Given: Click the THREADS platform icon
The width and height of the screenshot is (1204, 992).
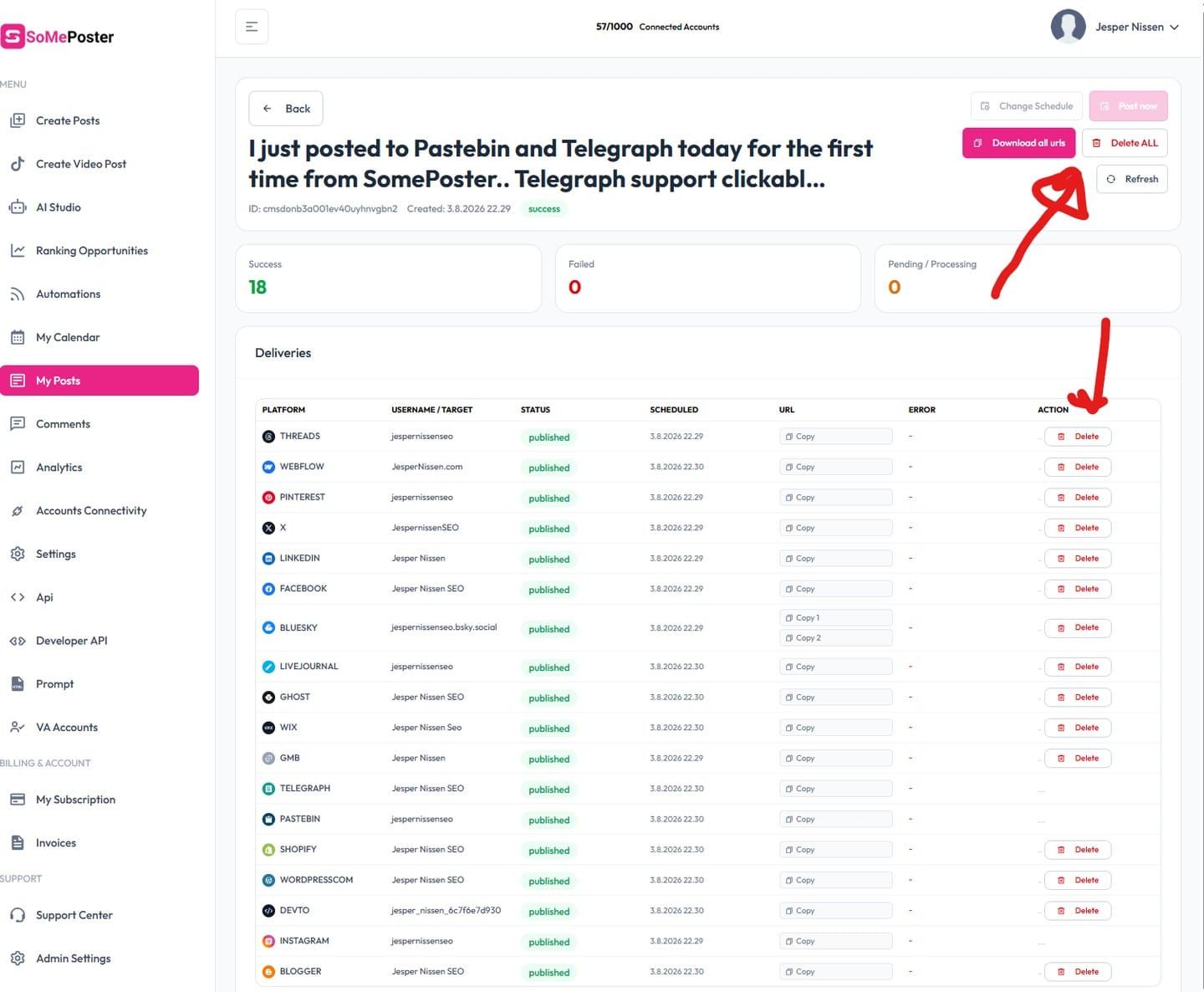Looking at the screenshot, I should [x=268, y=437].
